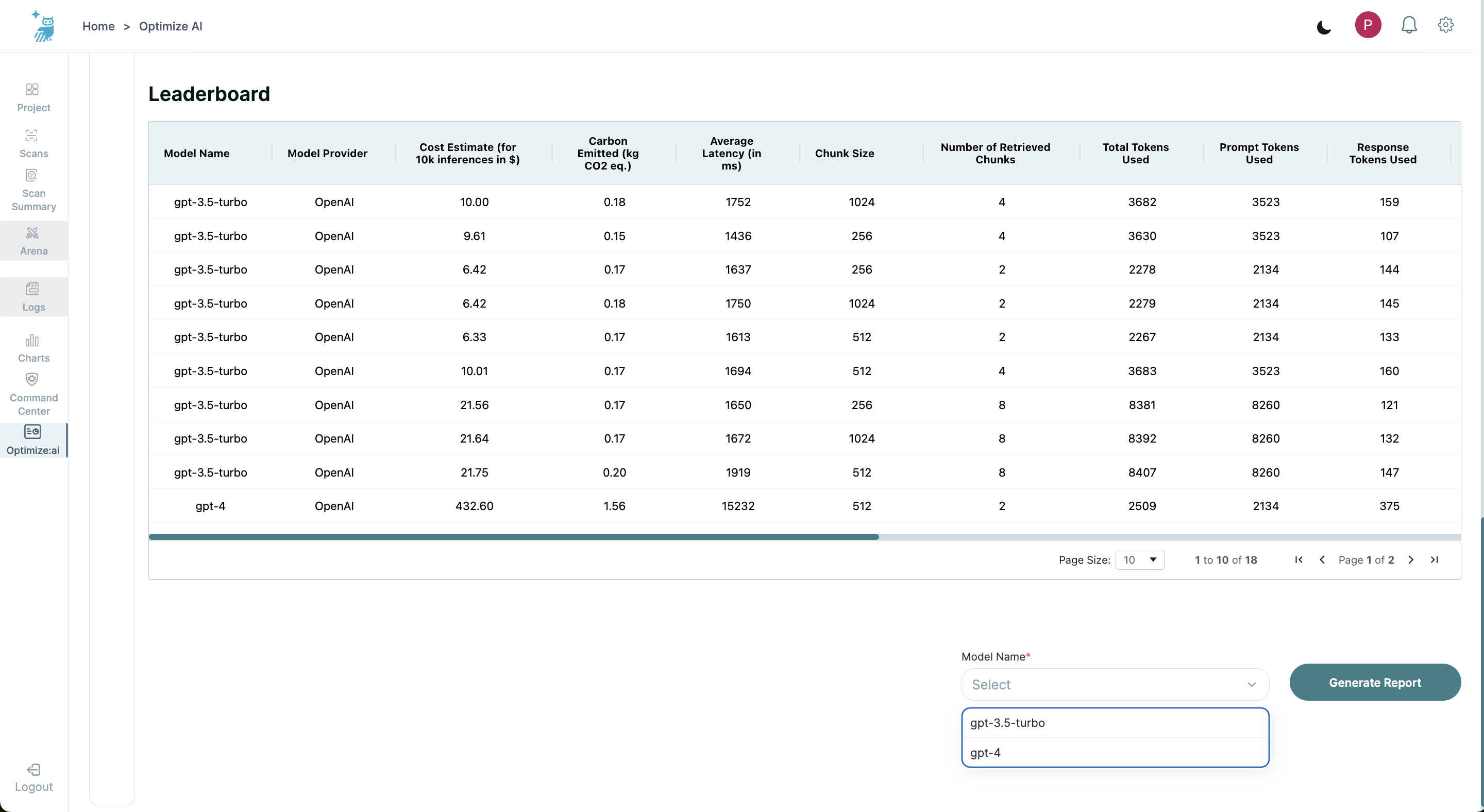Open the settings gear icon
This screenshot has height=812, width=1484.
click(x=1445, y=25)
